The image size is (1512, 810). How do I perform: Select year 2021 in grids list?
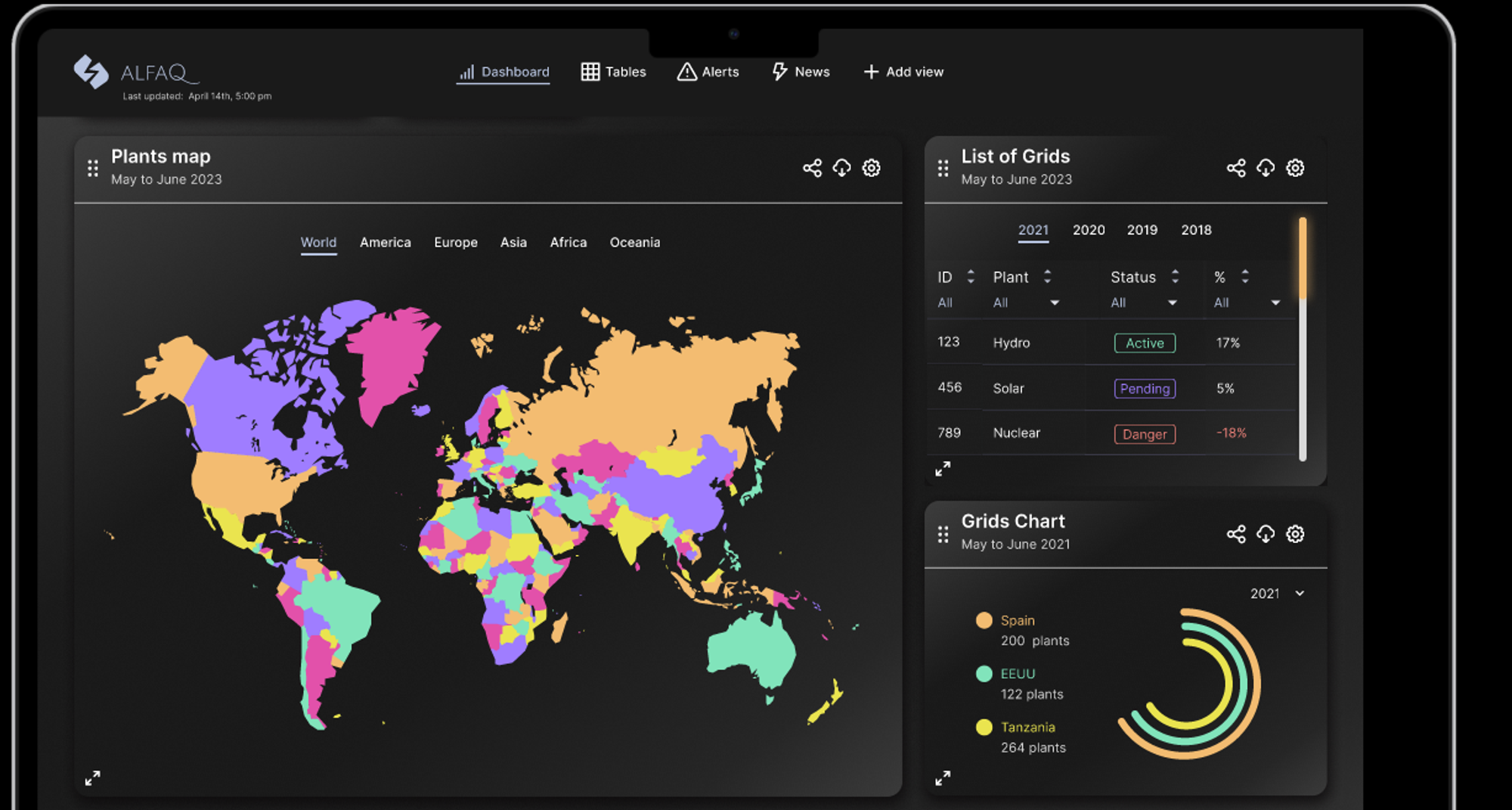point(1033,231)
